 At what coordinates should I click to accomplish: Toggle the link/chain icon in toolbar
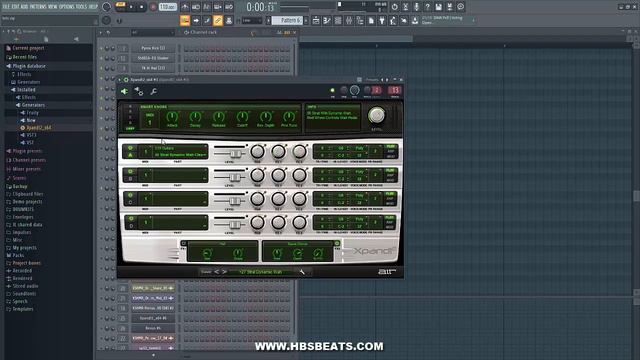[x=218, y=20]
